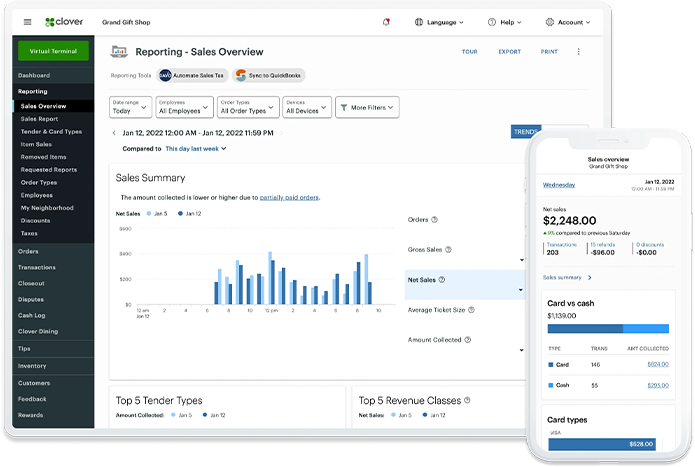
Task: Click the Automate Sales Tax tool
Action: (192, 75)
